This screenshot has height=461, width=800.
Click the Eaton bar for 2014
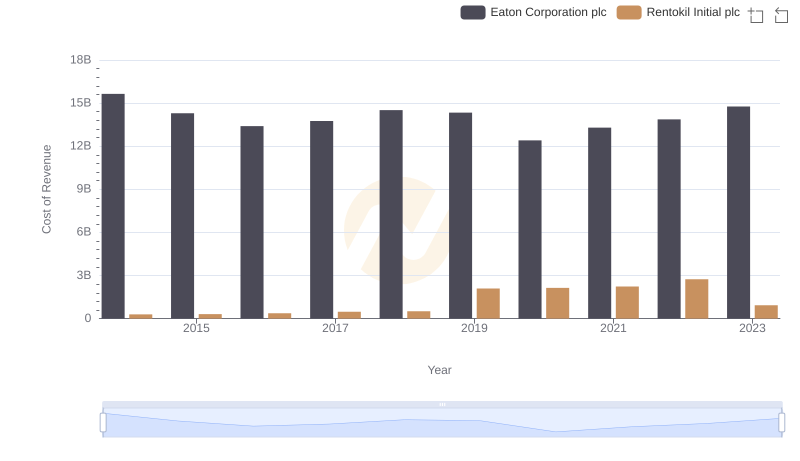[x=113, y=206]
